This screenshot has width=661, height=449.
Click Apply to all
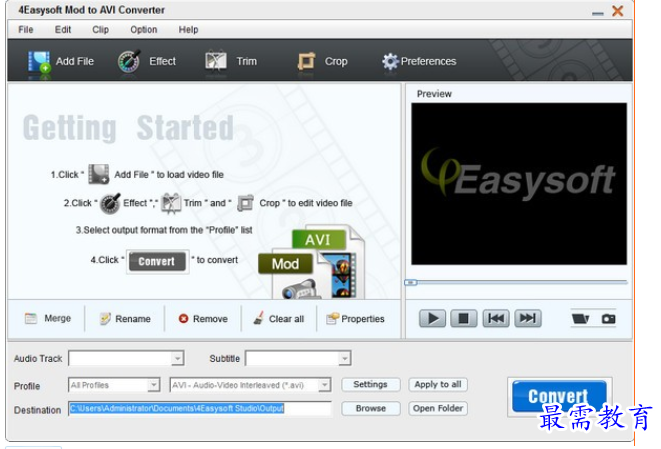point(438,384)
